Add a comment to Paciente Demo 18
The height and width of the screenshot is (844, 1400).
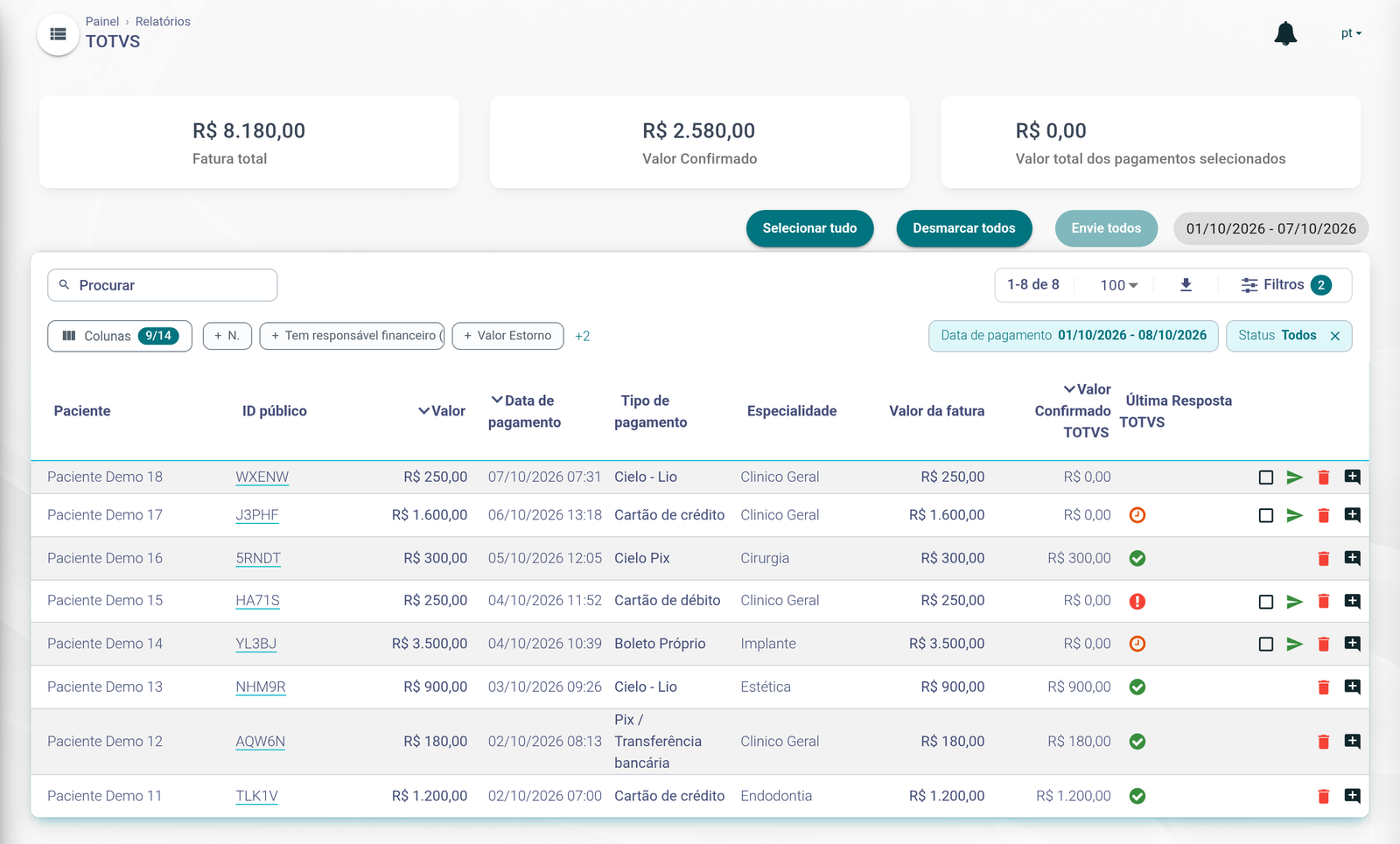(1353, 477)
